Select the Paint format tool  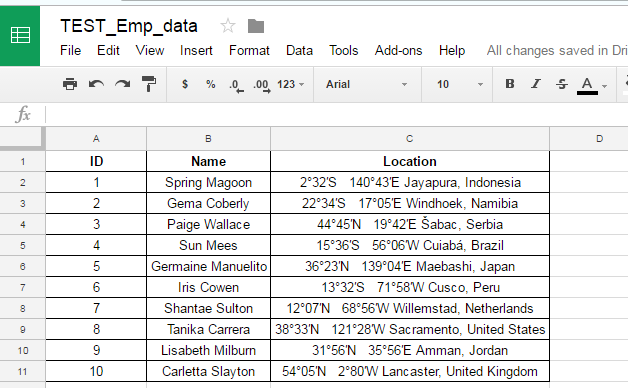click(x=149, y=84)
